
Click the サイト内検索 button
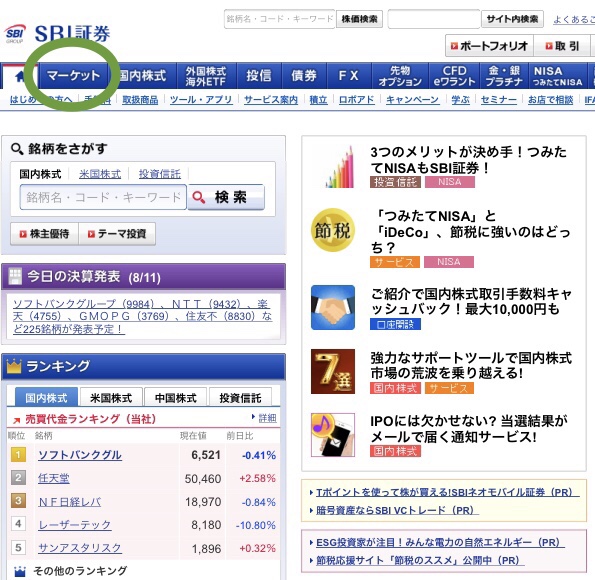click(512, 19)
